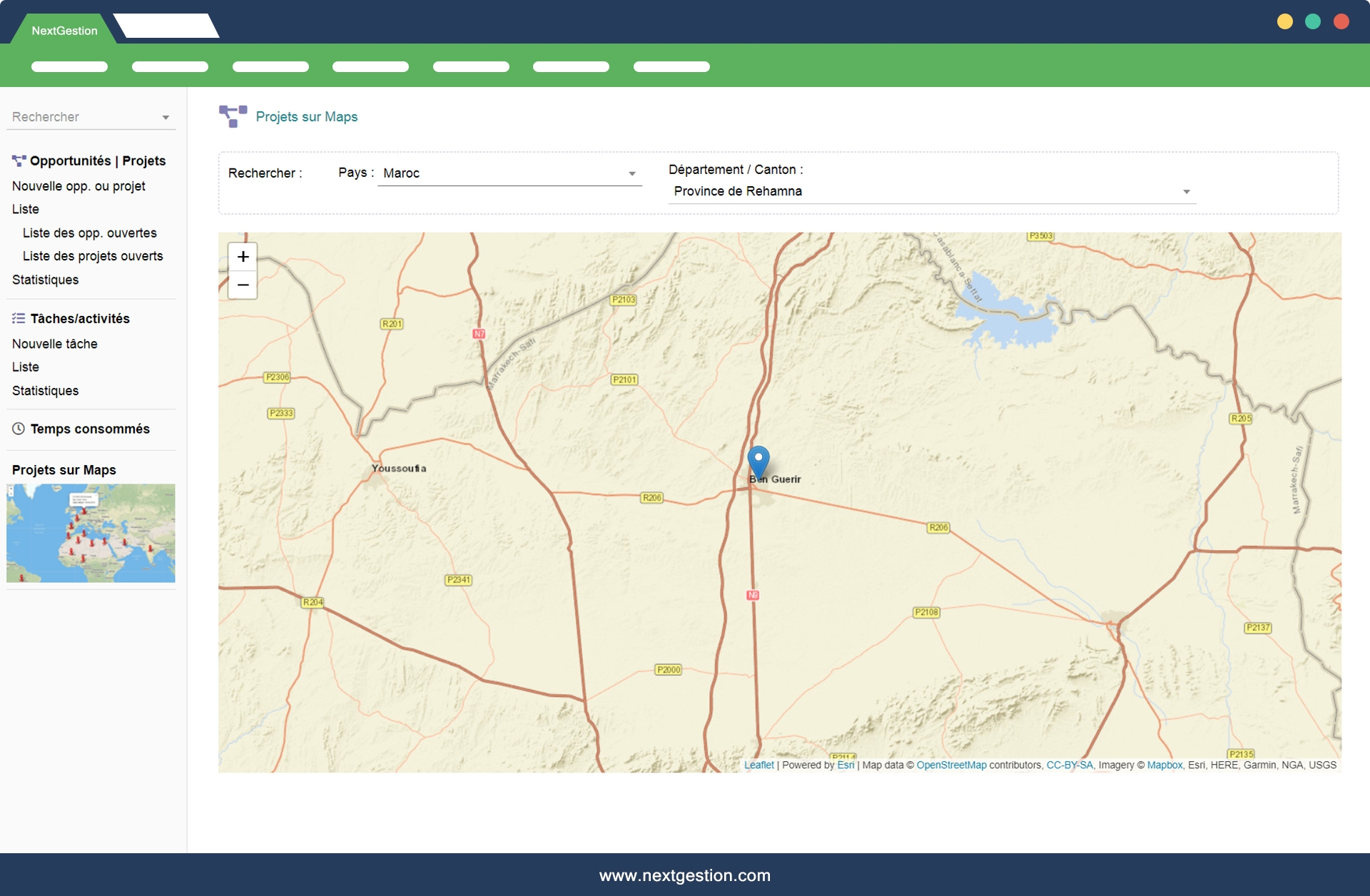Viewport: 1370px width, 896px height.
Task: Open Nouvelle opp. ou projet menu item
Action: tap(78, 186)
